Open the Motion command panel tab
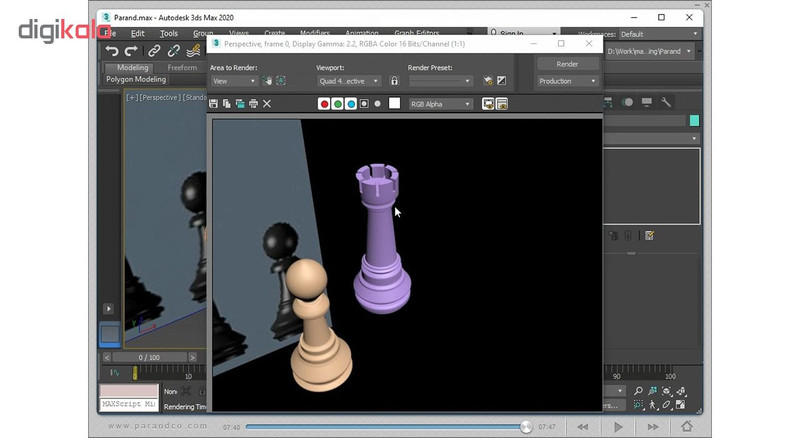800x438 pixels. coord(628,102)
